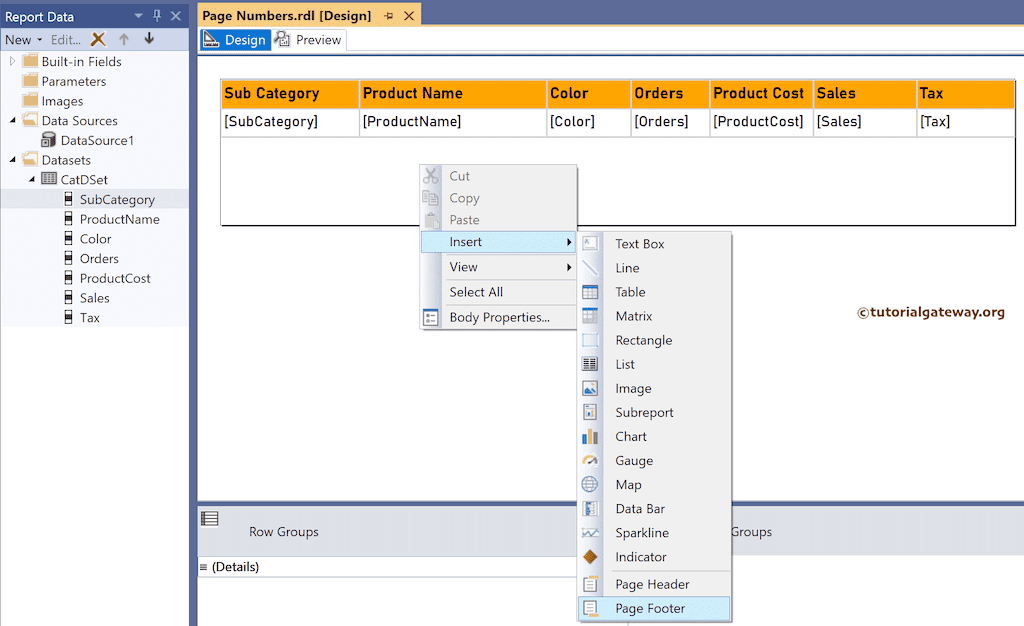The height and width of the screenshot is (626, 1024).
Task: Click the Details row group entry
Action: tap(234, 567)
